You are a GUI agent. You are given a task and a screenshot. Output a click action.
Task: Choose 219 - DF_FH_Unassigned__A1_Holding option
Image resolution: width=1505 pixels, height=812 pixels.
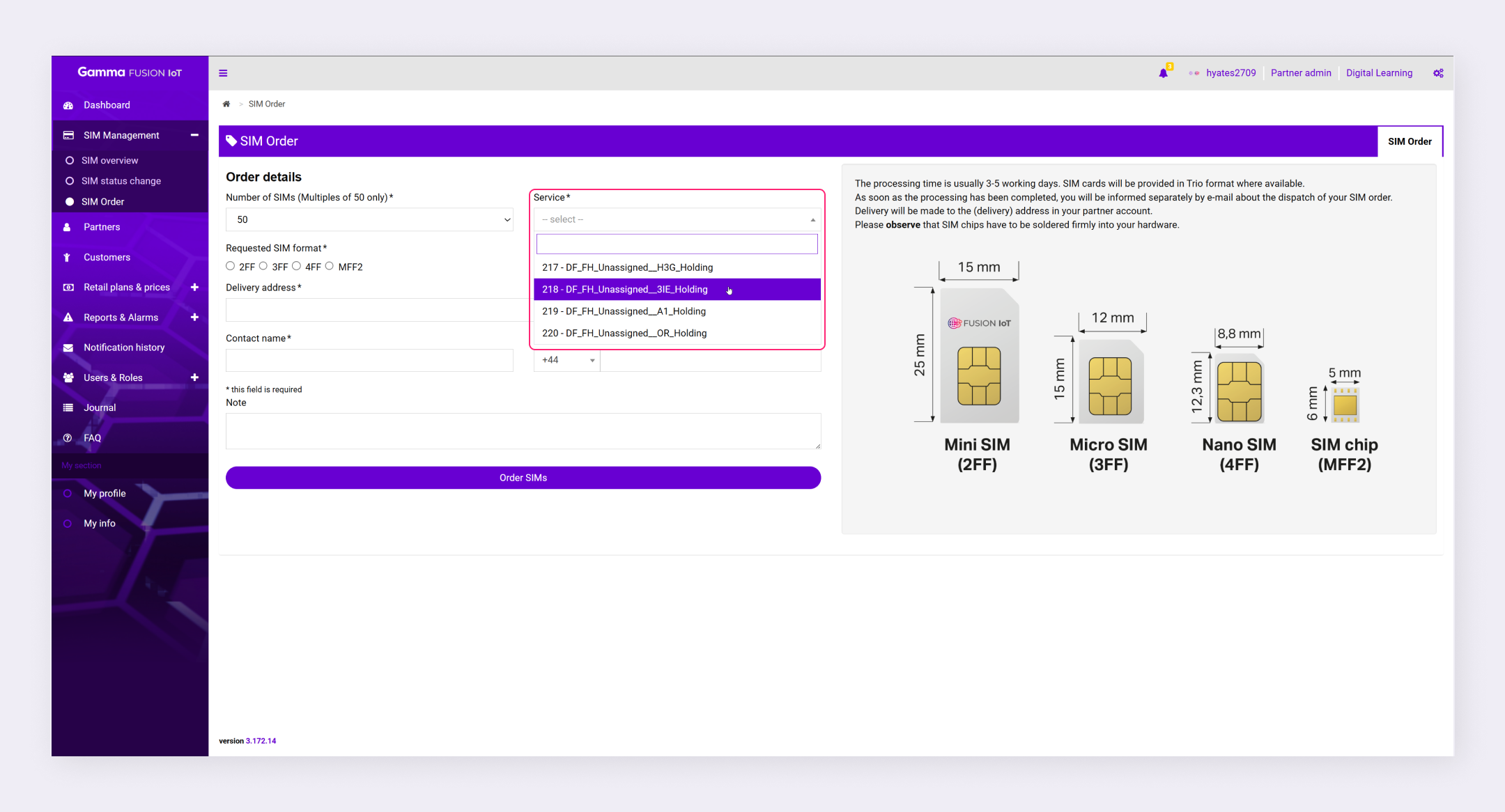(x=624, y=311)
